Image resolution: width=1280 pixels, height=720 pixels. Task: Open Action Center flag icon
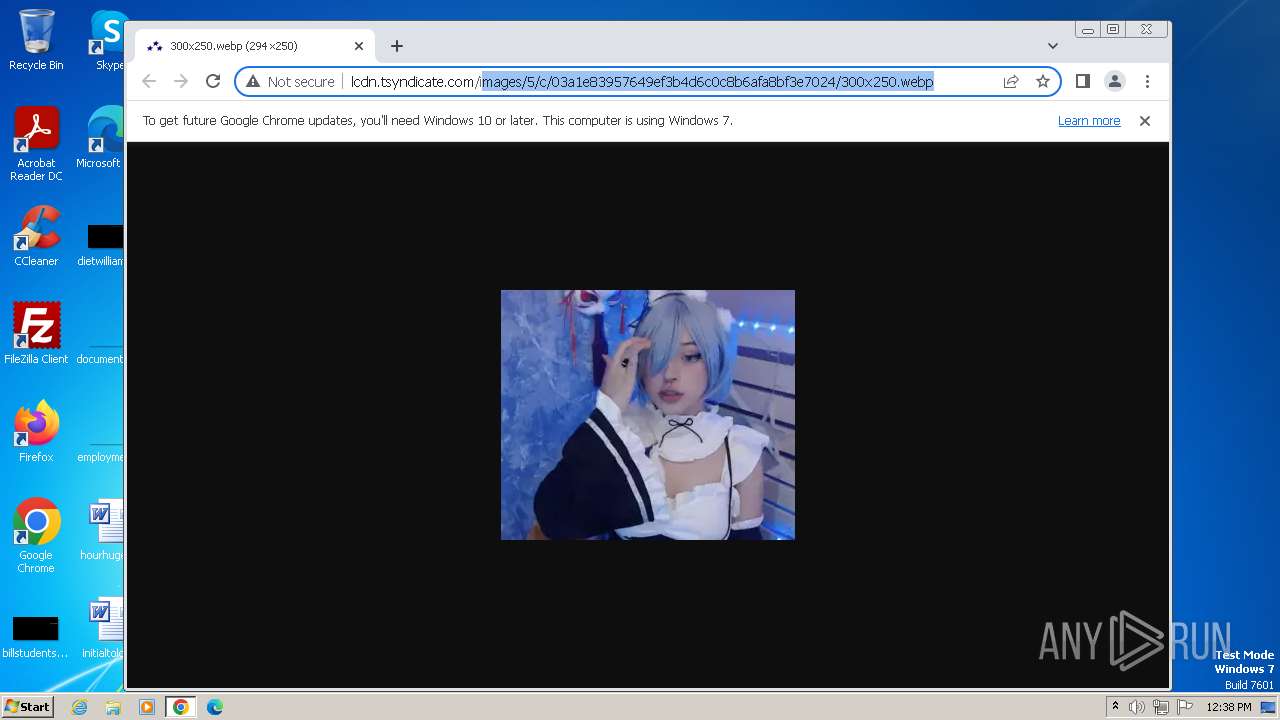coord(1185,707)
